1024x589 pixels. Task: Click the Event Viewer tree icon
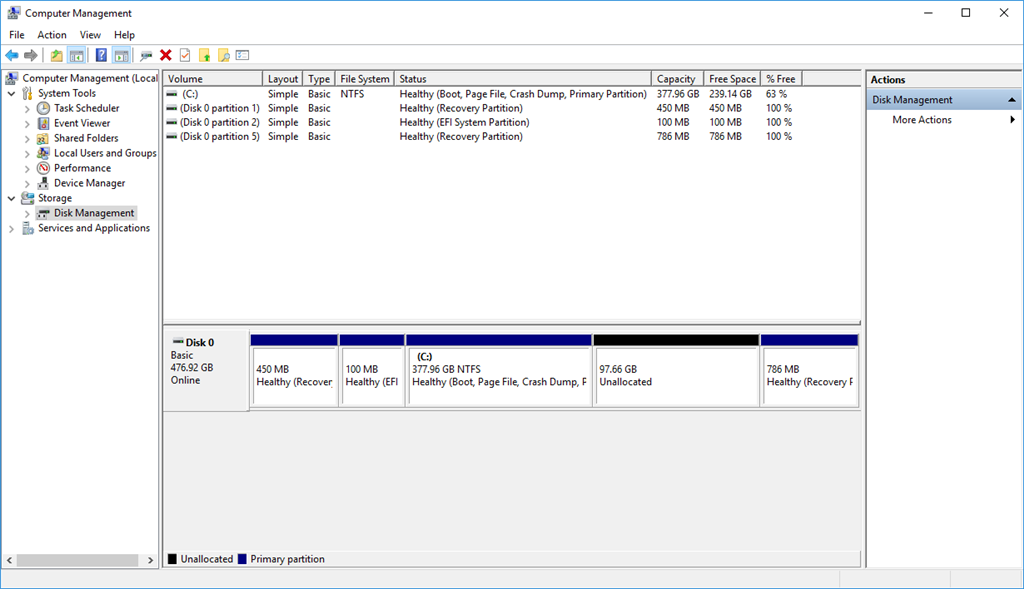coord(43,123)
